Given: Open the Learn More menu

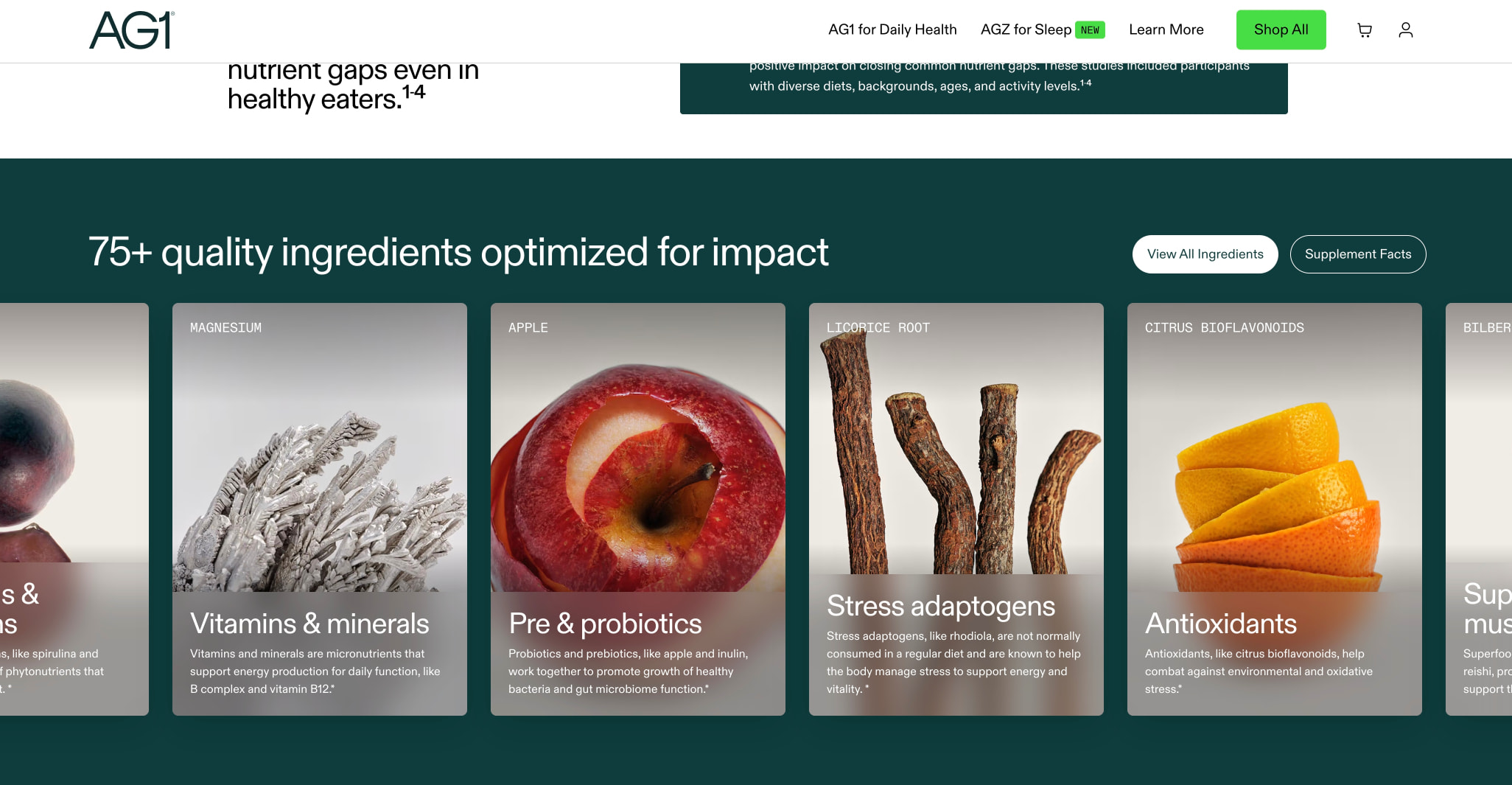Looking at the screenshot, I should (1166, 29).
